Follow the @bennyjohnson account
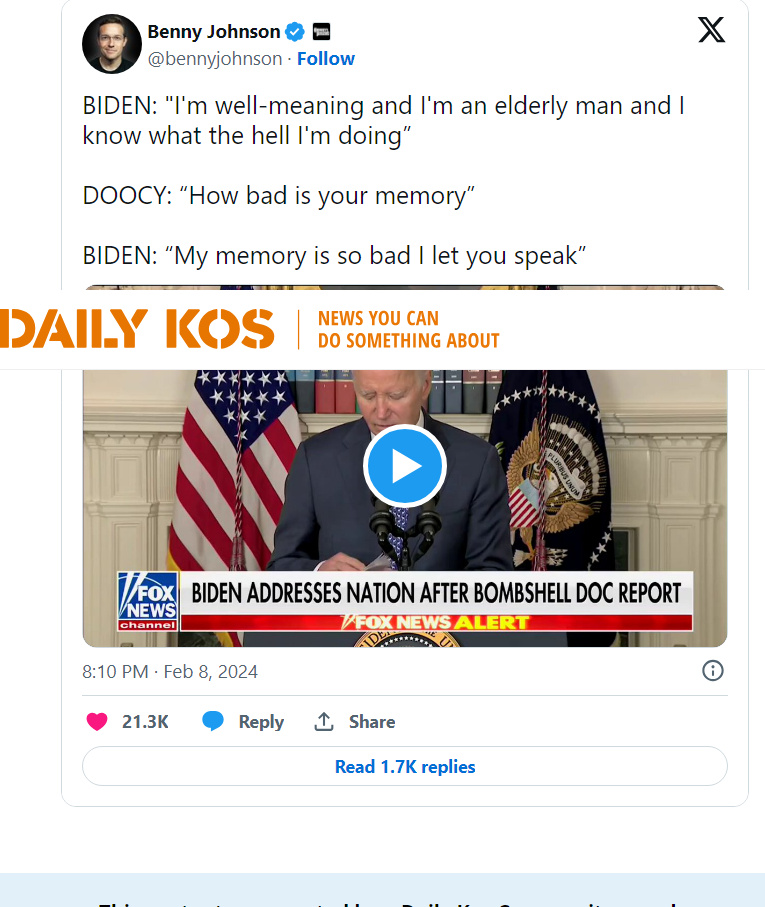This screenshot has height=907, width=765. click(326, 58)
